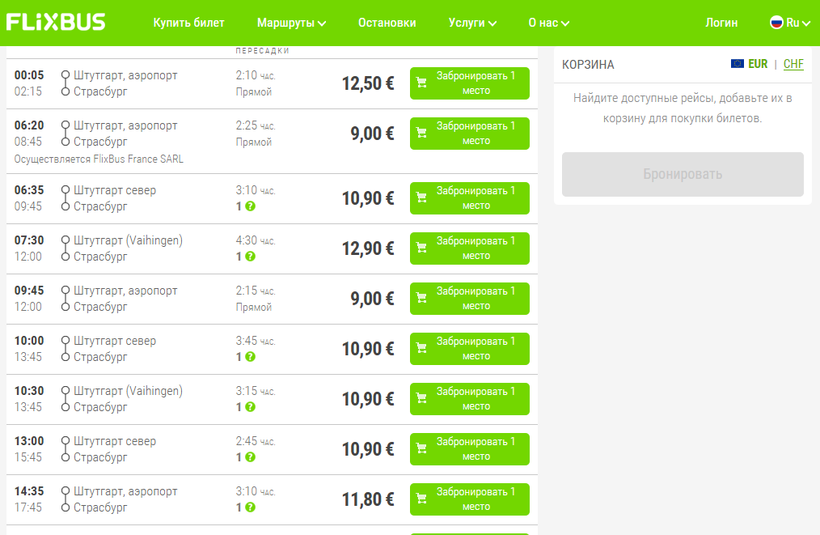Go to the Остановки page
The height and width of the screenshot is (535, 820).
pos(387,22)
